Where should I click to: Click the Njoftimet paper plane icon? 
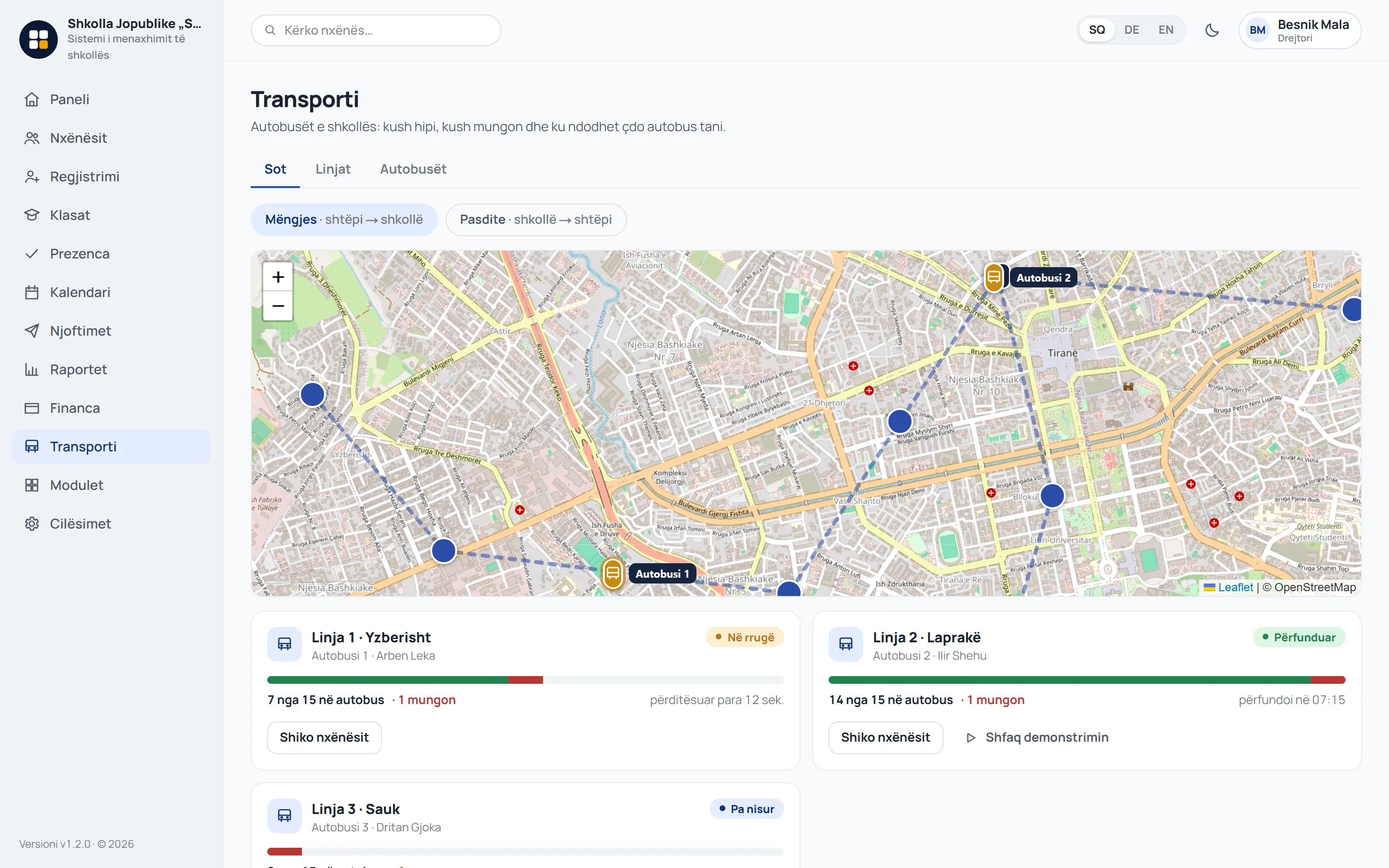[31, 331]
